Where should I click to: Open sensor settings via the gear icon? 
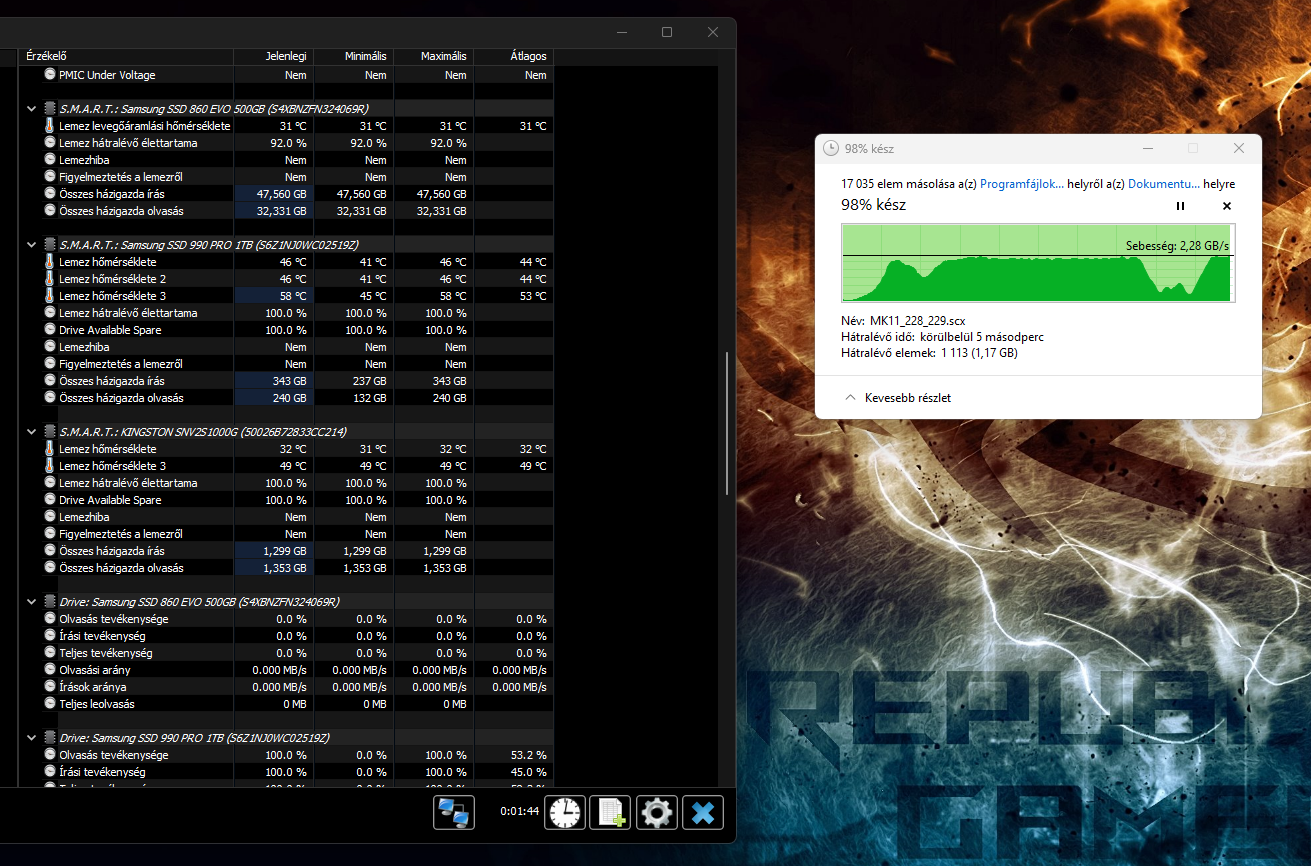point(656,813)
